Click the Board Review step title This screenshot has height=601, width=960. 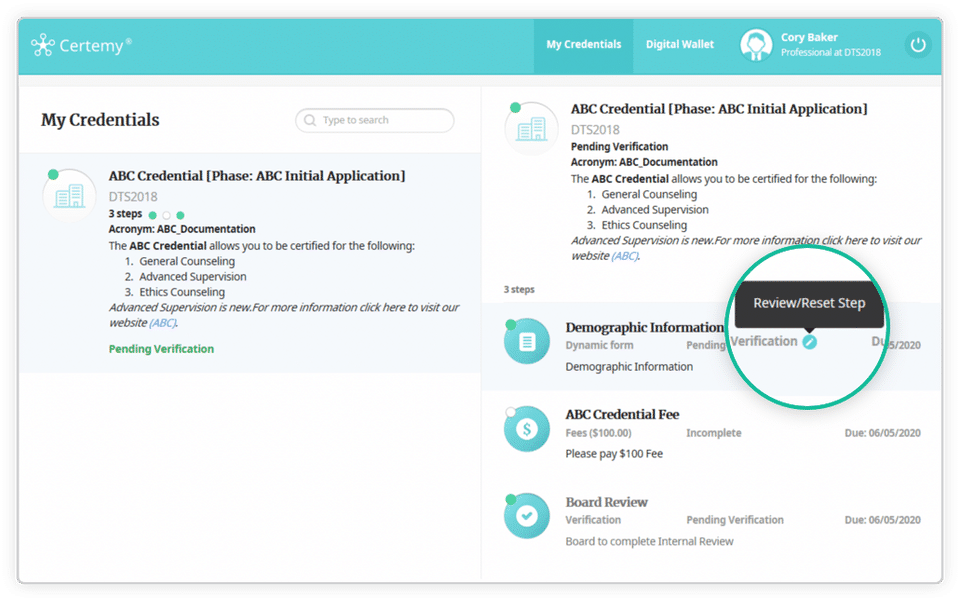coord(606,502)
